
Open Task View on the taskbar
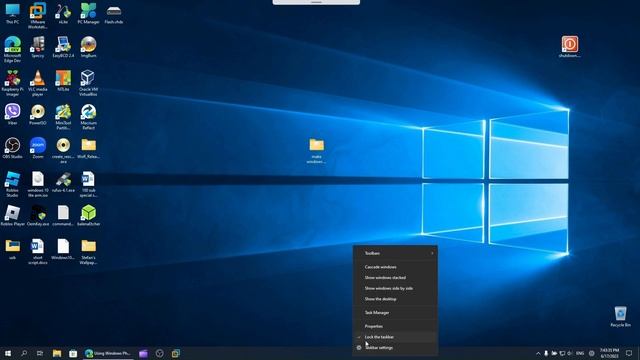(40, 353)
